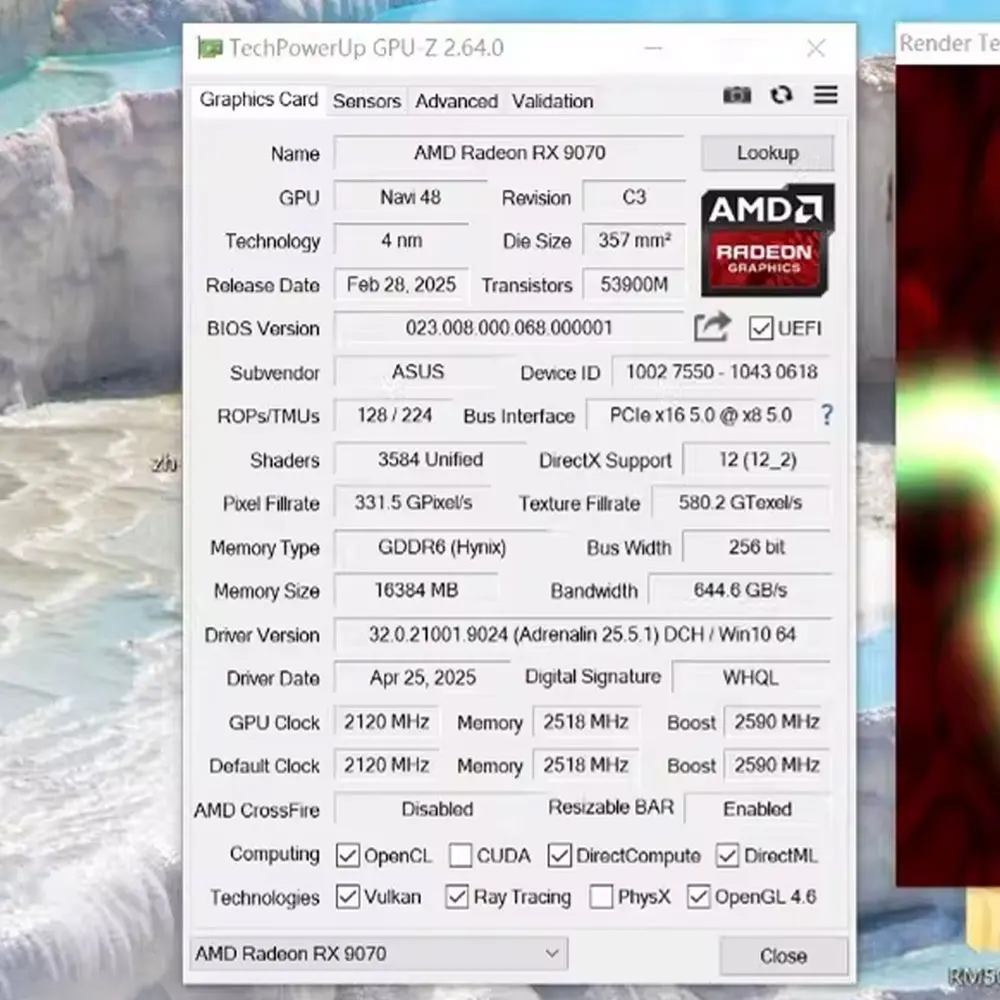The height and width of the screenshot is (1000, 1000).
Task: Click the Lookup button
Action: (x=767, y=153)
